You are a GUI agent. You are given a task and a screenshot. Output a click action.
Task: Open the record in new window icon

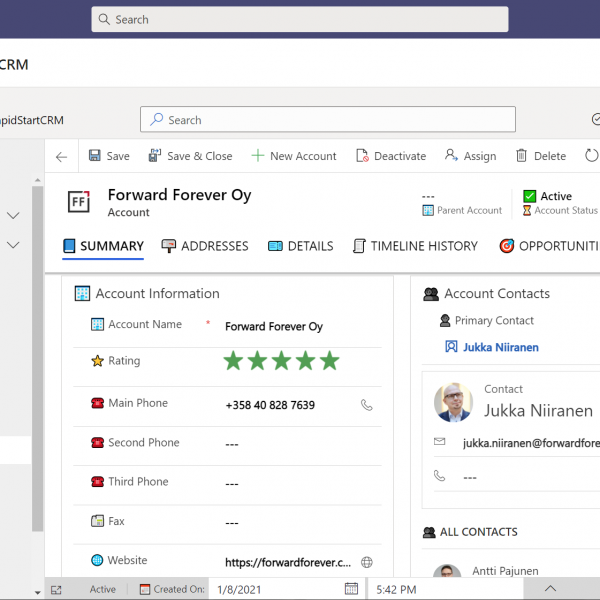(x=56, y=590)
